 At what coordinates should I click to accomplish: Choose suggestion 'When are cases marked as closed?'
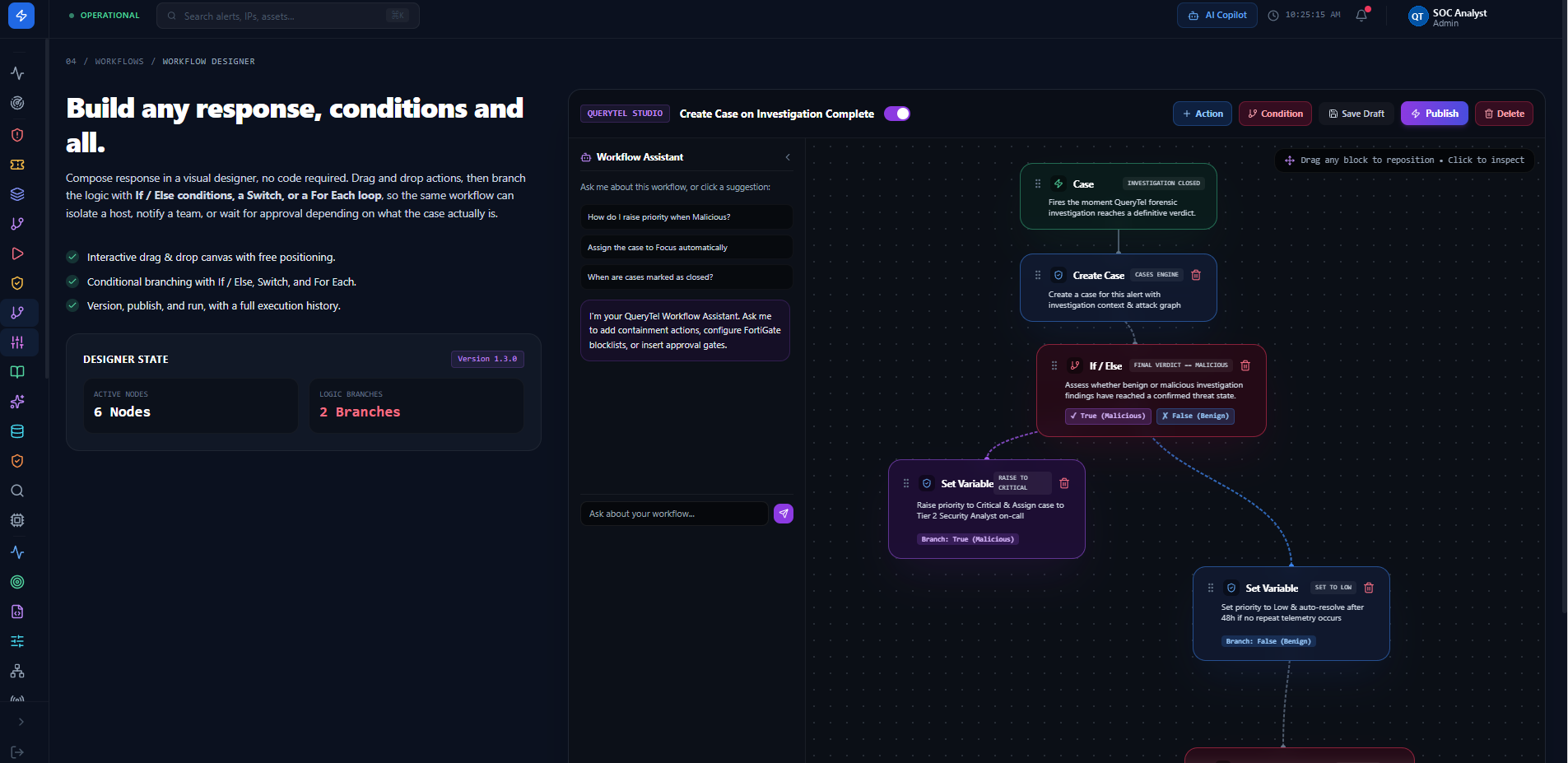(x=686, y=277)
